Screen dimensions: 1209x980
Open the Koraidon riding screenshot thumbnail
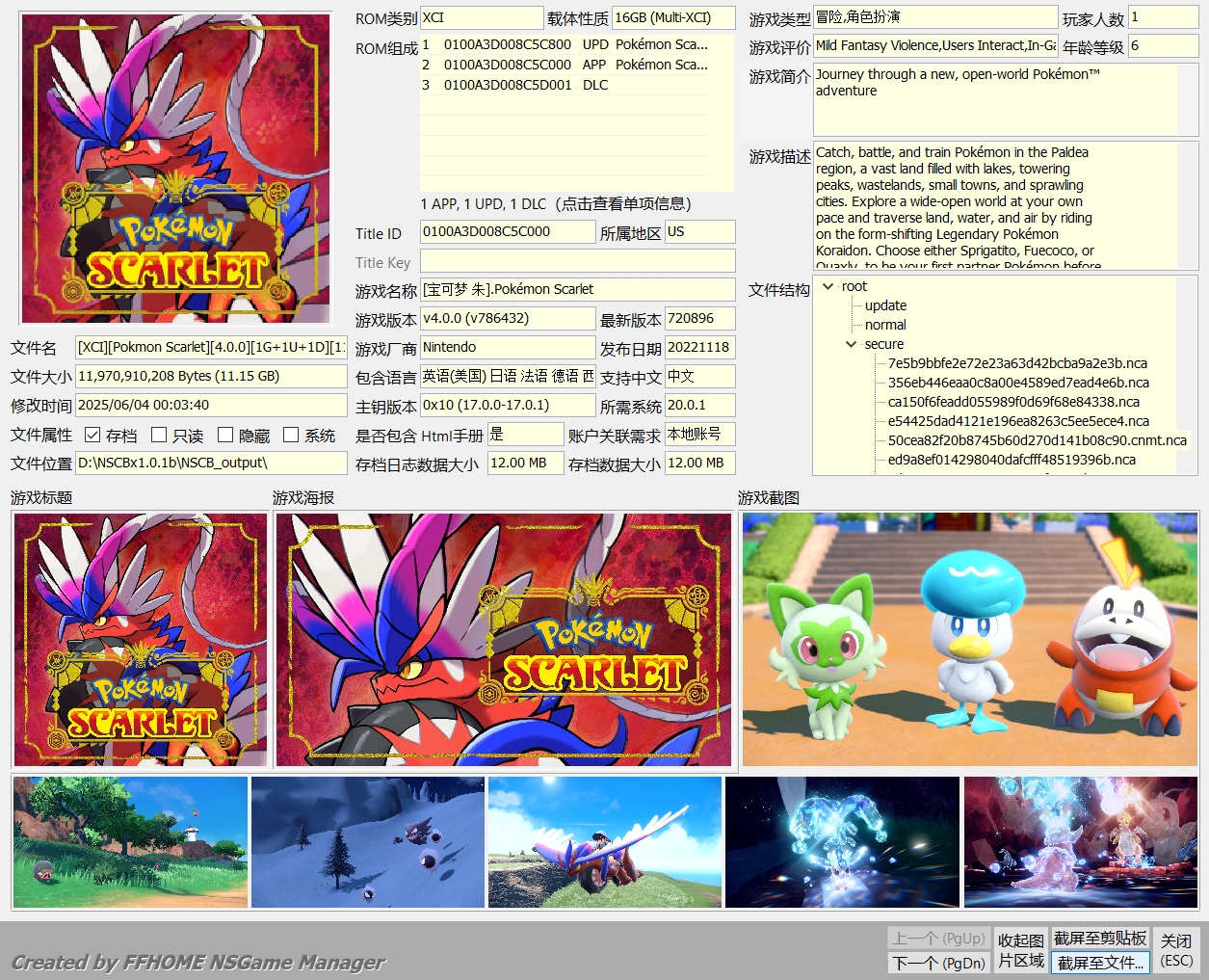605,842
